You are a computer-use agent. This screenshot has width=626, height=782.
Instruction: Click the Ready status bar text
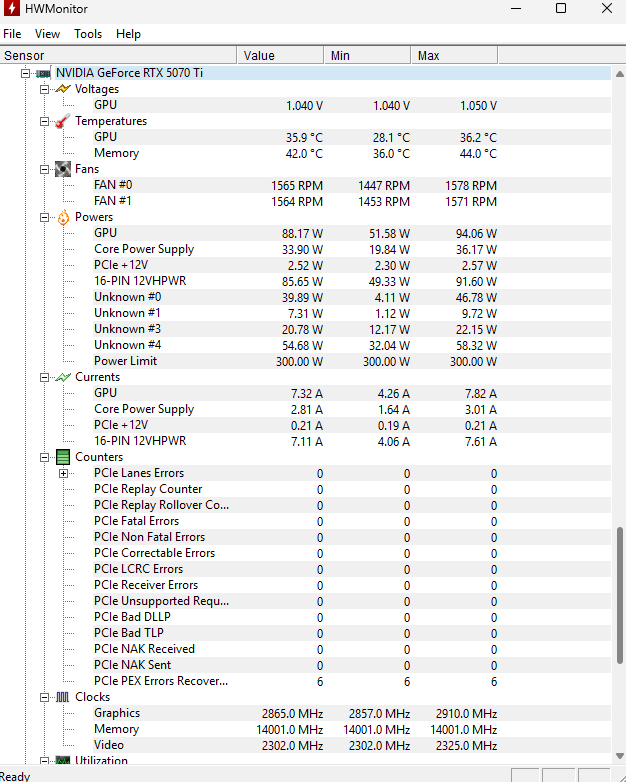coord(15,776)
